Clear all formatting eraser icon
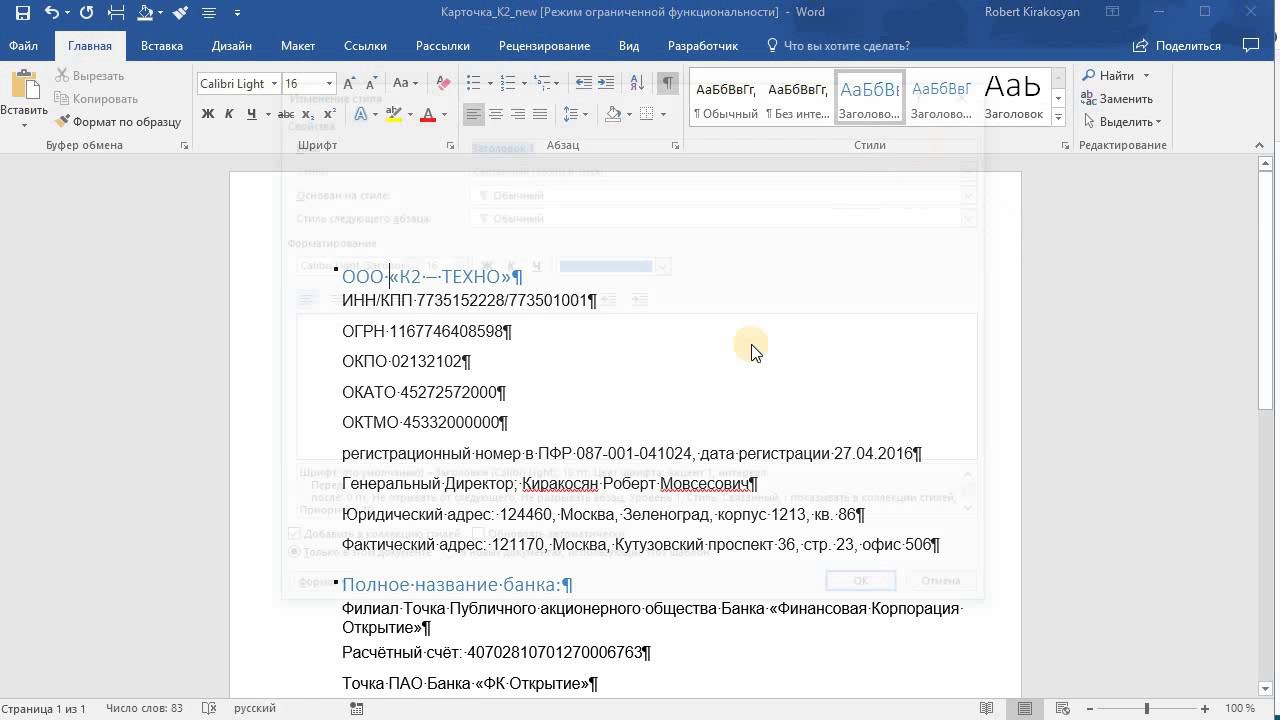This screenshot has height=720, width=1280. (x=444, y=84)
